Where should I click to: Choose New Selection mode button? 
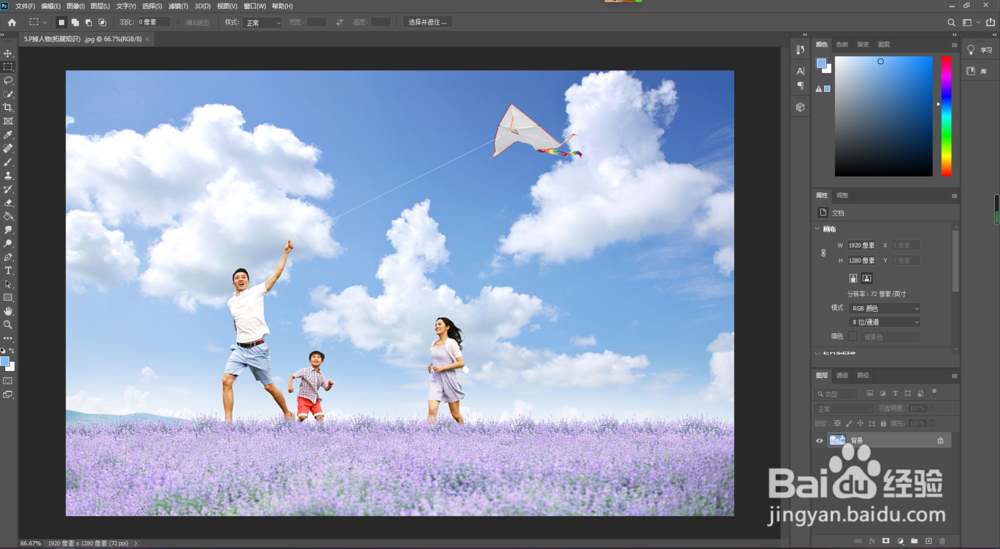click(x=61, y=22)
